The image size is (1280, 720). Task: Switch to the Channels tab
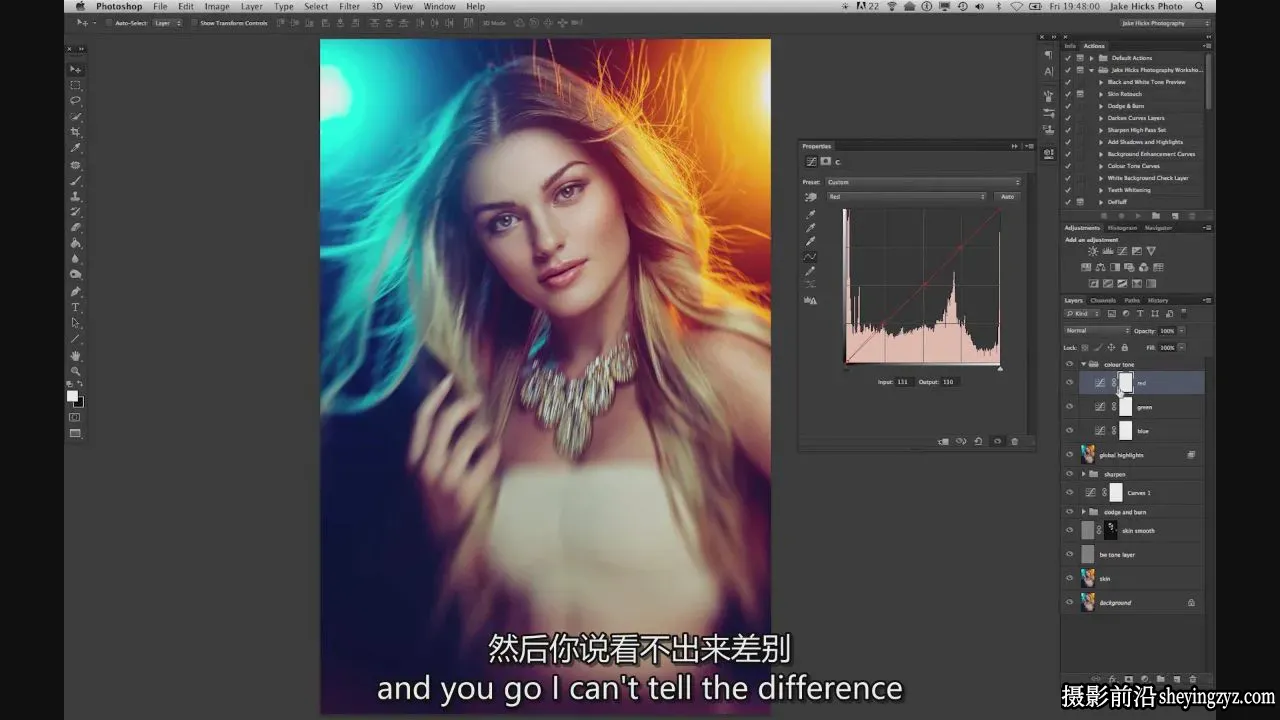tap(1103, 300)
